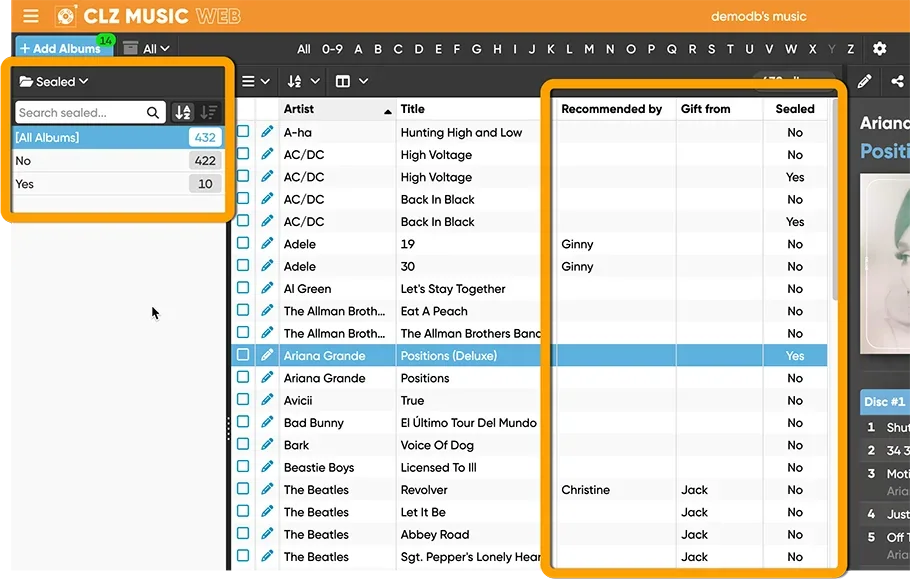Edit the Beastie Boys row pencil icon
The width and height of the screenshot is (910, 579).
267,467
